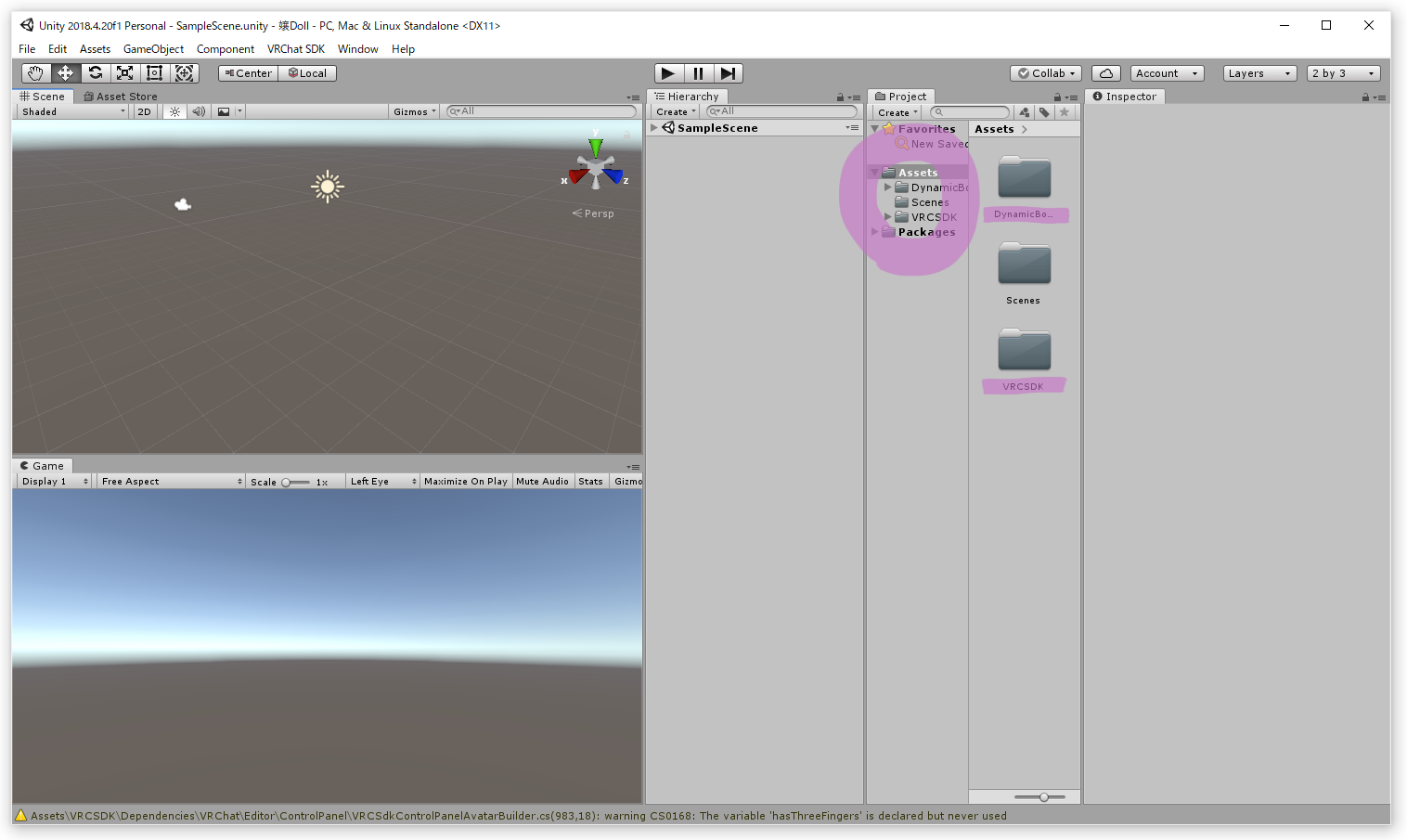The width and height of the screenshot is (1407, 840).
Task: Open the Game panel options menu icon
Action: tap(633, 467)
